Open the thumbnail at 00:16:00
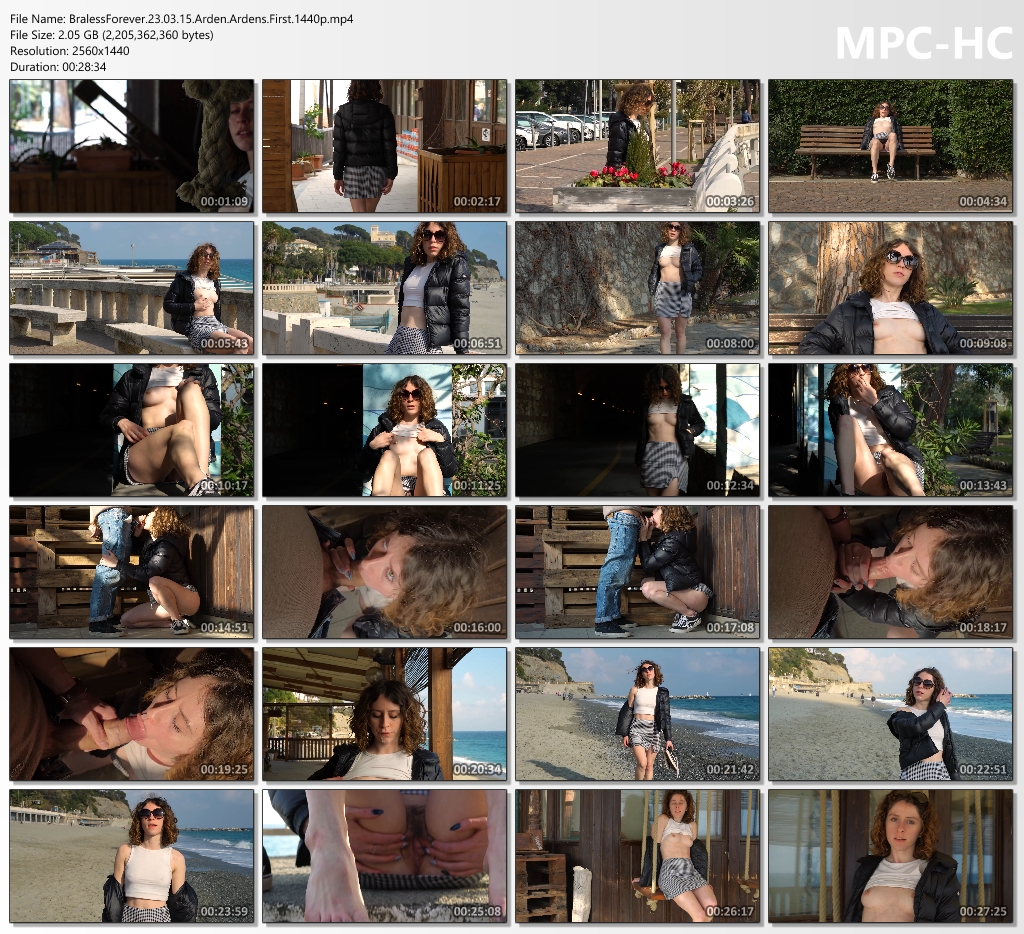 click(x=385, y=572)
